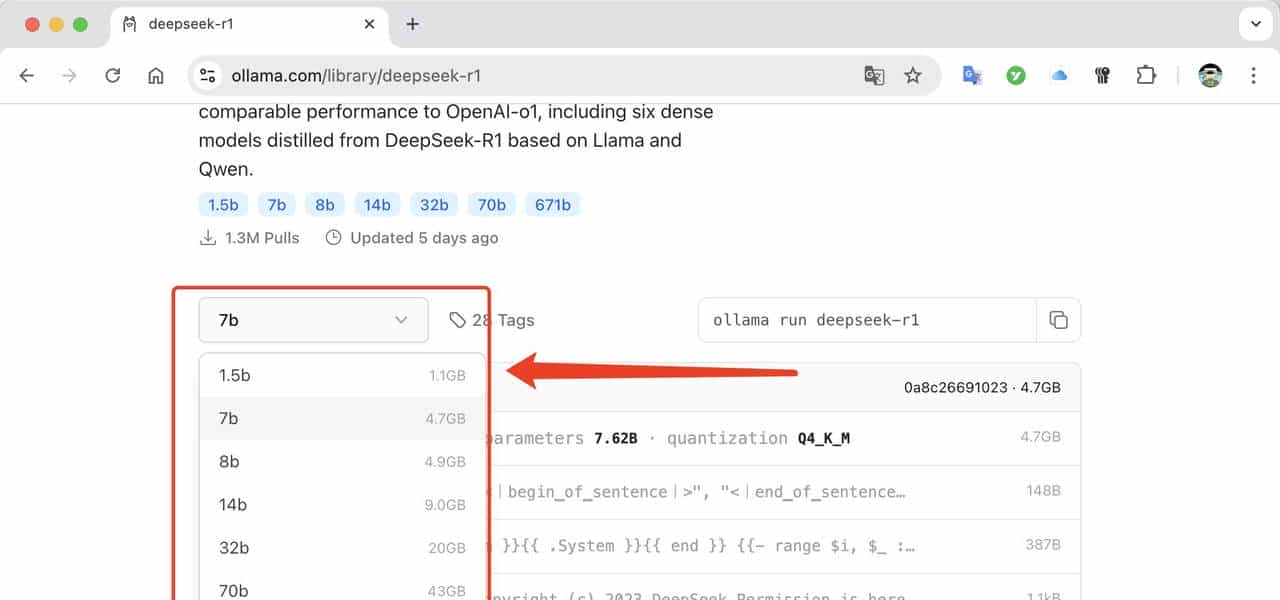
Task: Click the 14b size tag badge
Action: pos(377,205)
